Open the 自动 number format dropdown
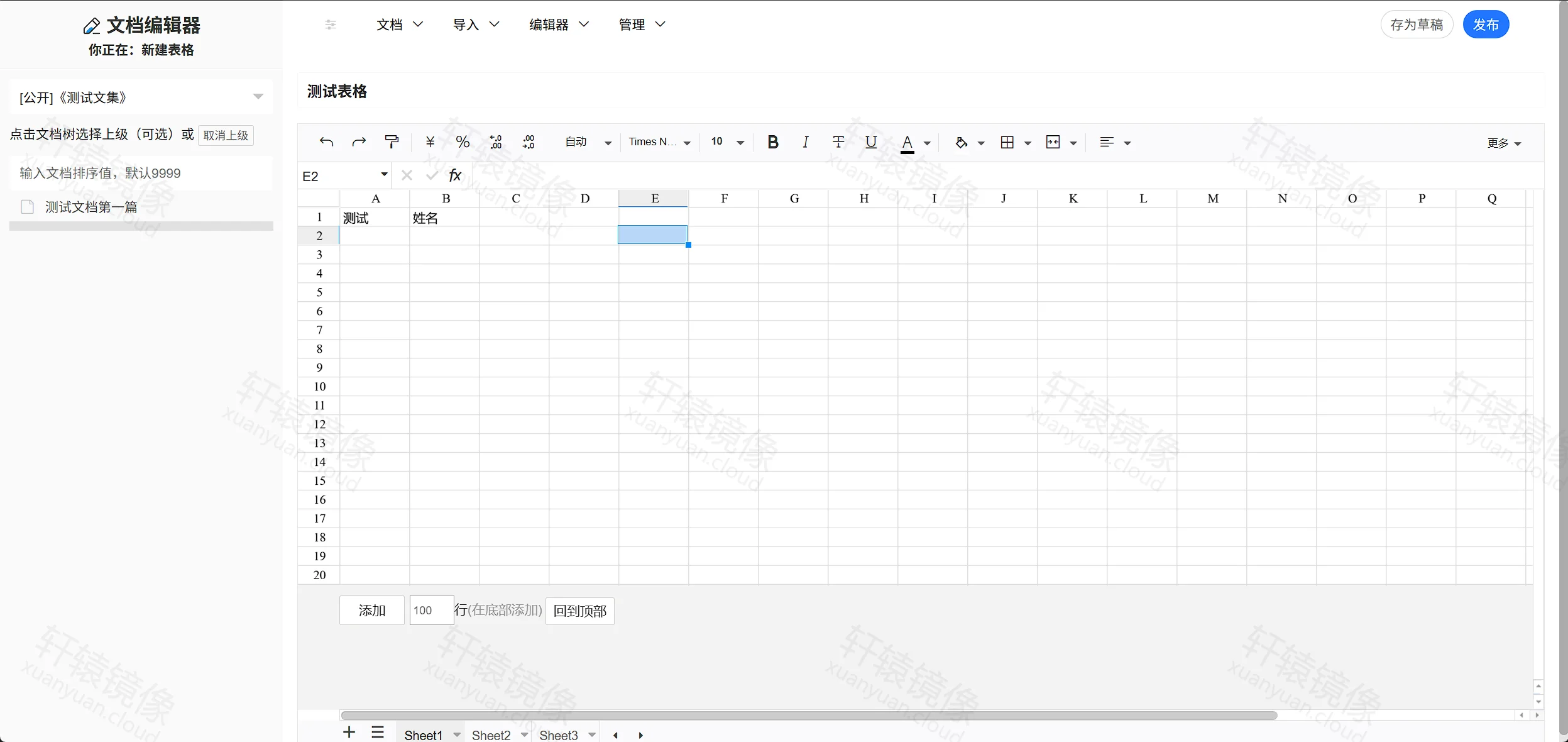 (588, 142)
